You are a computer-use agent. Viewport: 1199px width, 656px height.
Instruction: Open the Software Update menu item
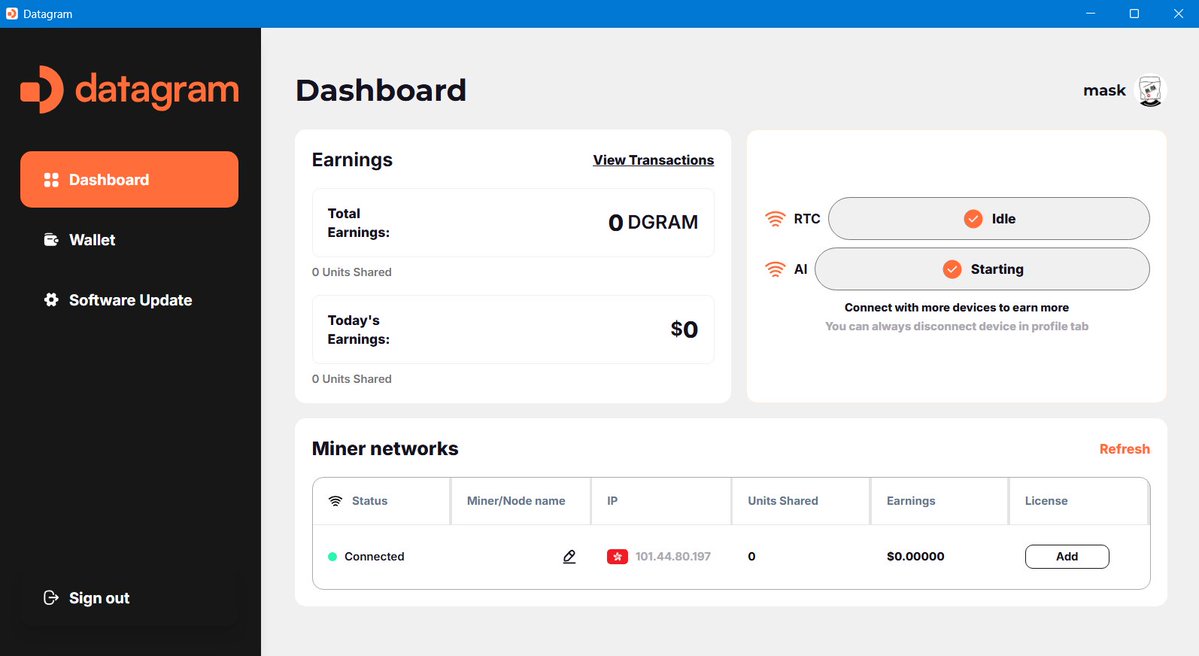tap(129, 300)
